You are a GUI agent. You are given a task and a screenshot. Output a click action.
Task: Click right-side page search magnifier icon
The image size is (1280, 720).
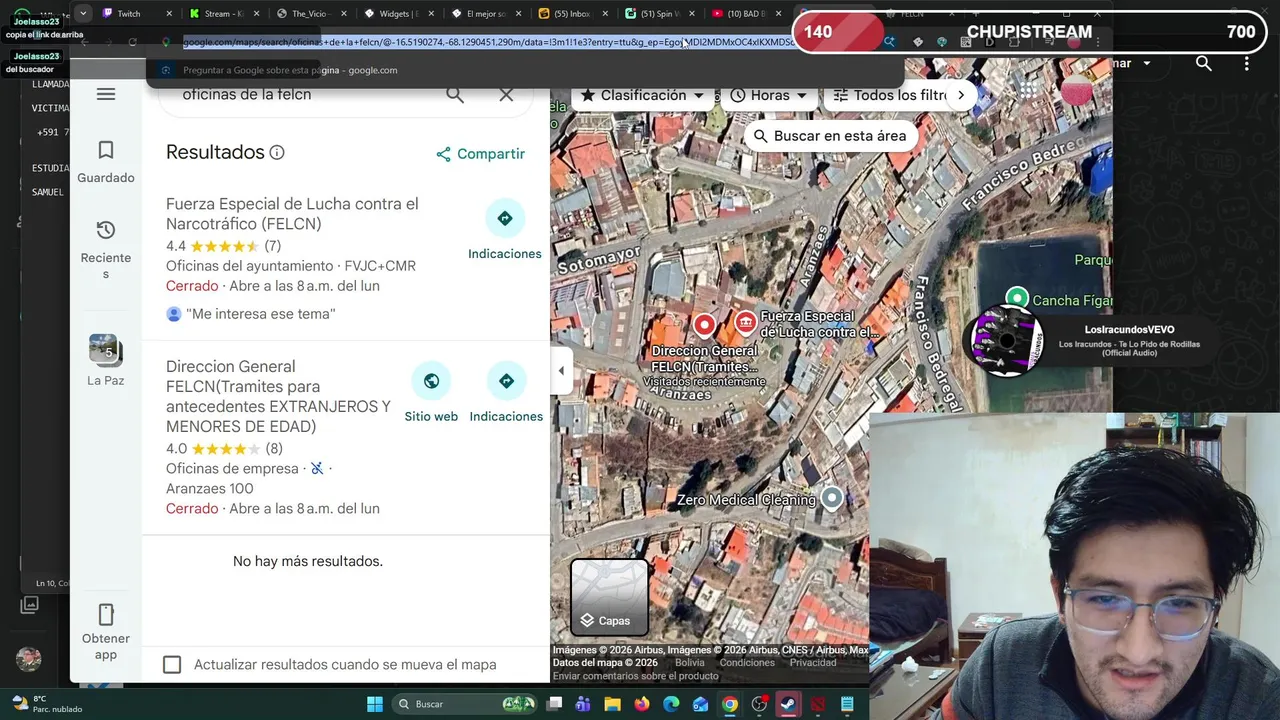[x=1204, y=63]
